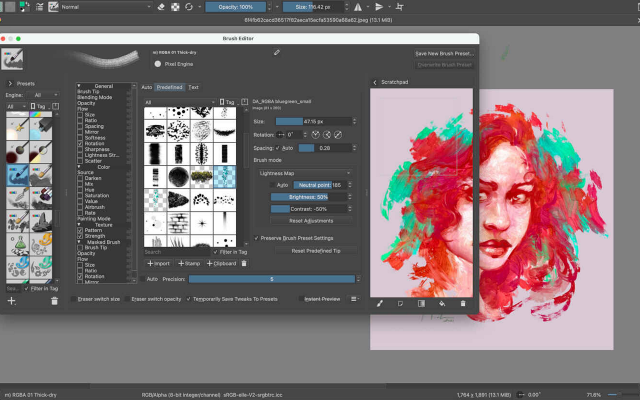
Task: Click middle round icon right of Rotation field
Action: pos(327,135)
